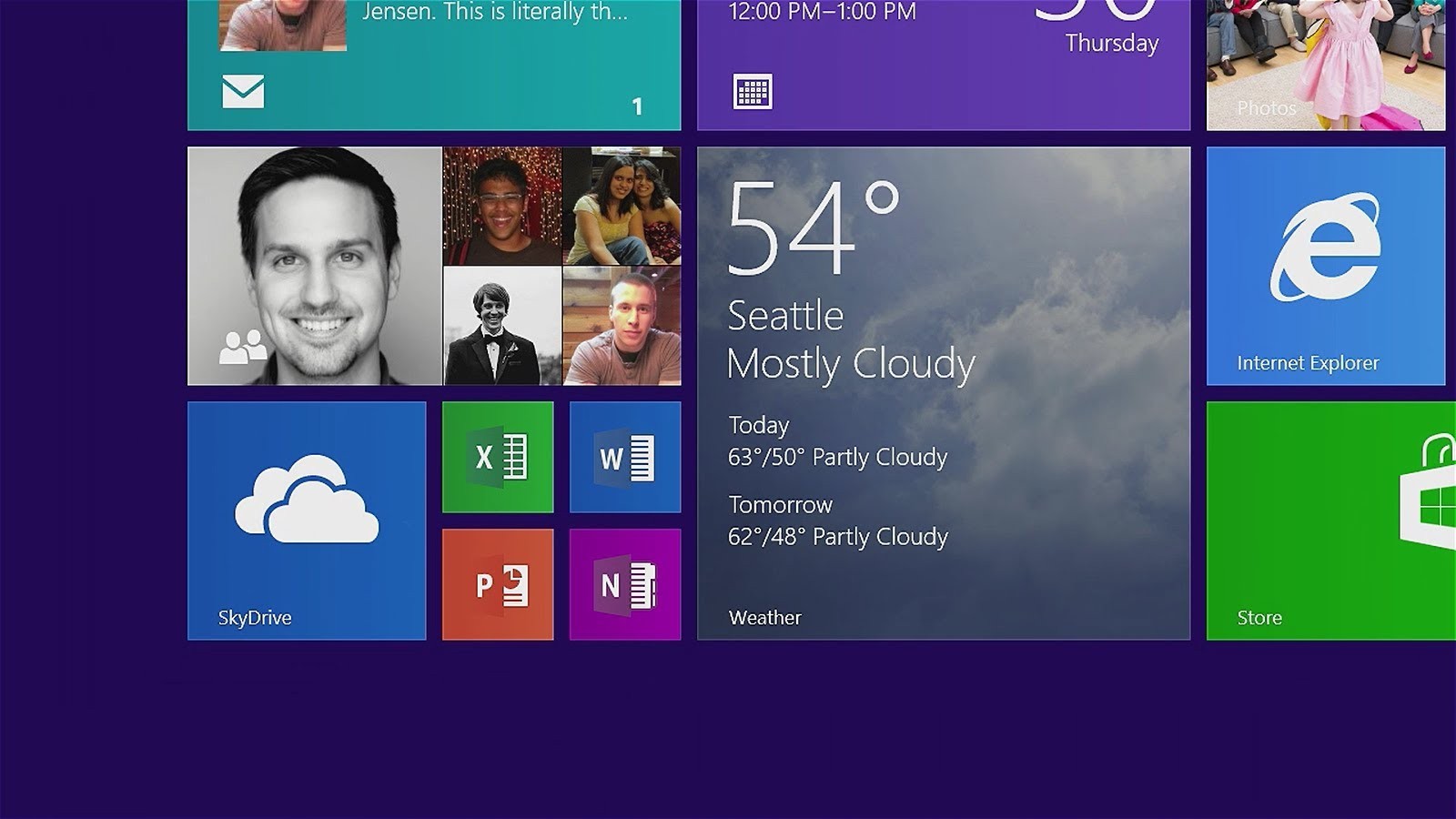Click Tomorrow's 62°/48° forecast
Screen dimensions: 1456x819
tap(837, 537)
